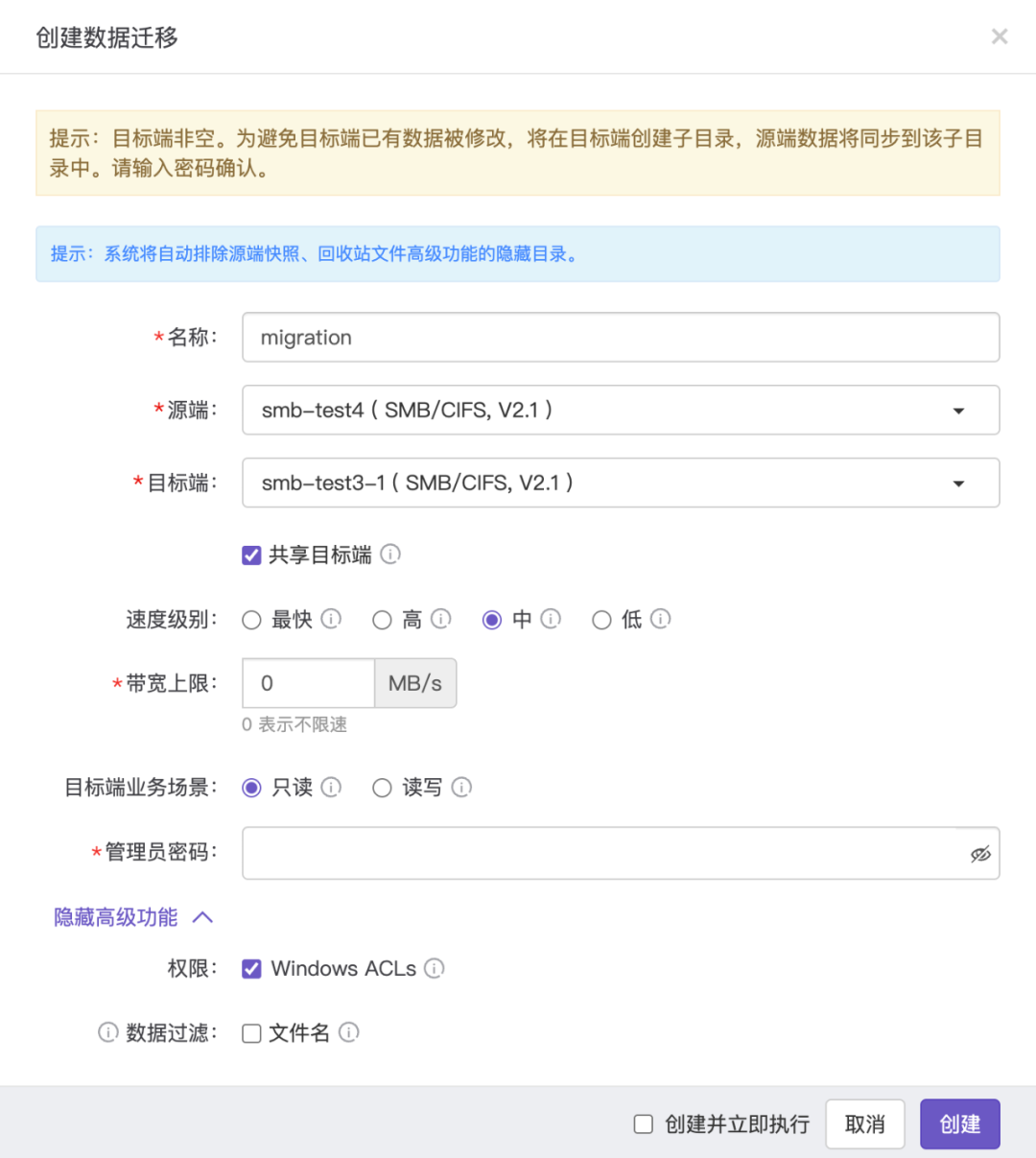Click the info icon beside 低 speed option
This screenshot has width=1036, height=1158.
point(661,619)
